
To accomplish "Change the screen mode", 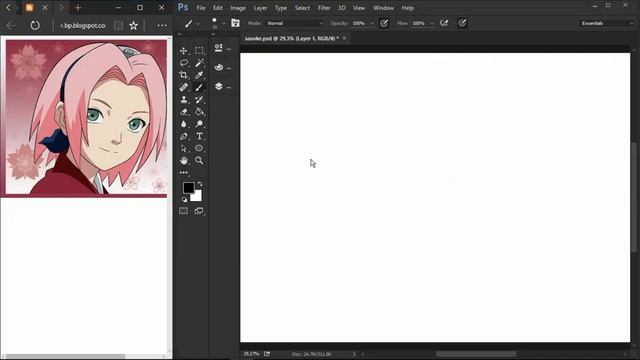I will pyautogui.click(x=199, y=211).
